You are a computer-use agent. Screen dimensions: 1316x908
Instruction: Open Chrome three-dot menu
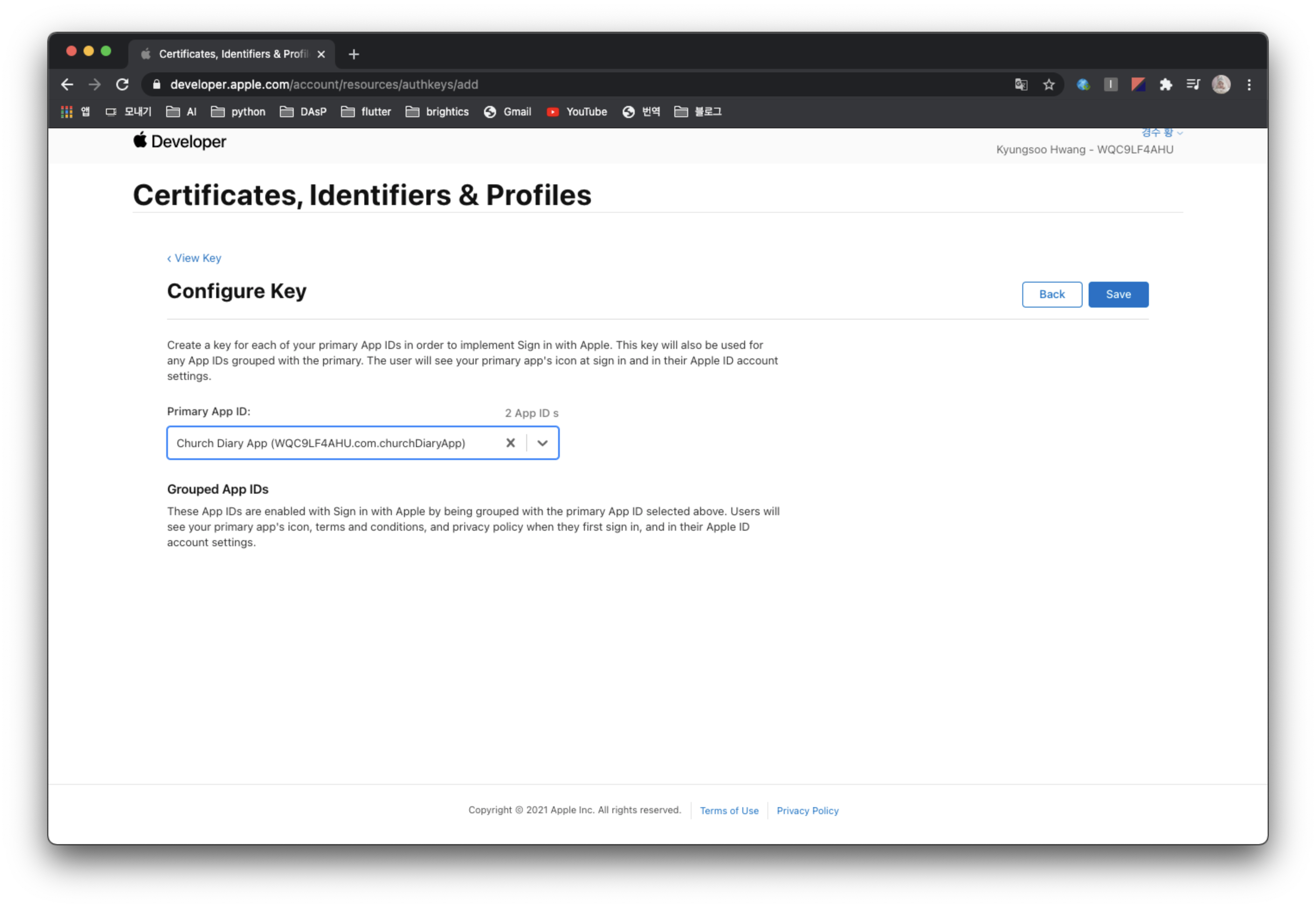coord(1249,85)
